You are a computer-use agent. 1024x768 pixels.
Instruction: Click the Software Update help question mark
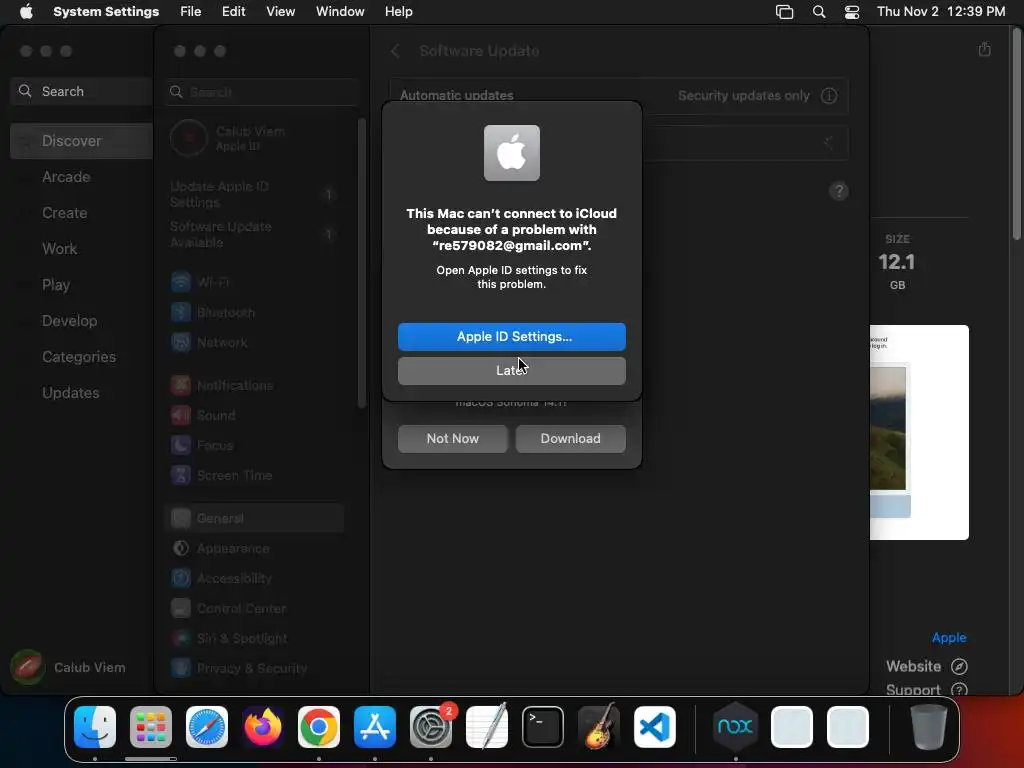point(839,191)
